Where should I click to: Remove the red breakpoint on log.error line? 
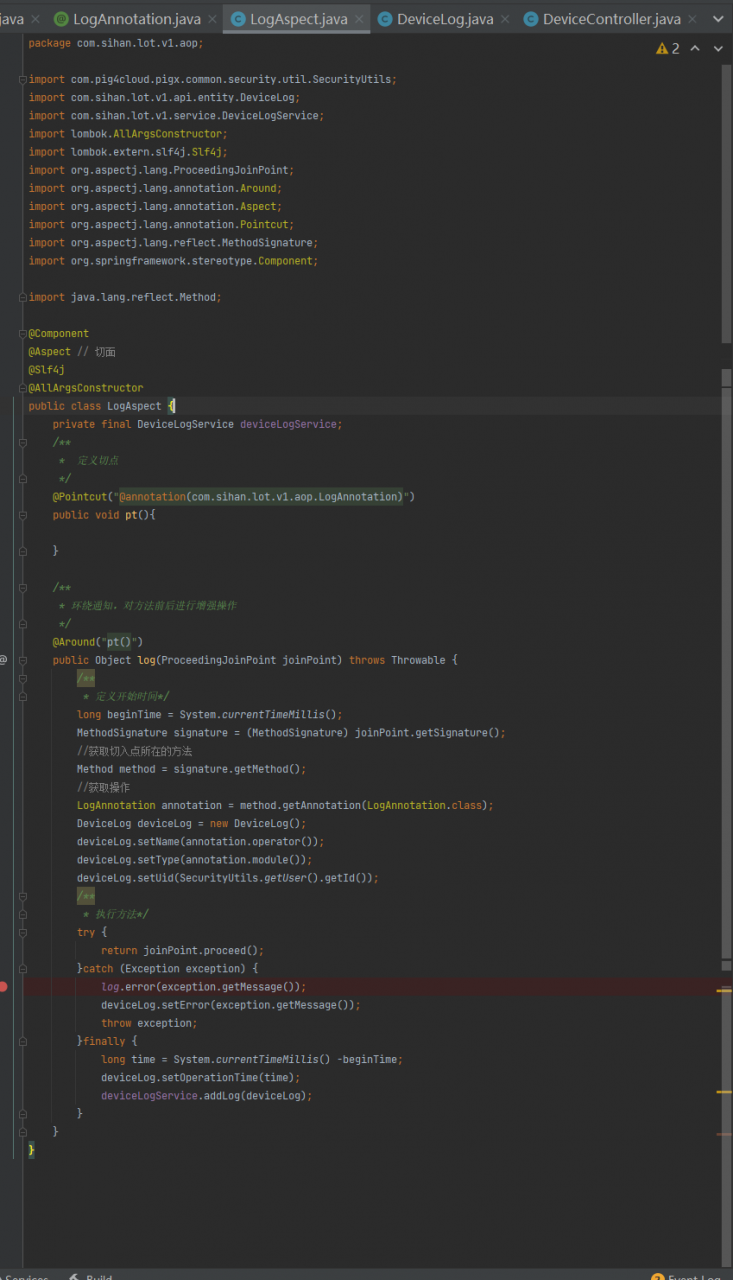[x=4, y=987]
